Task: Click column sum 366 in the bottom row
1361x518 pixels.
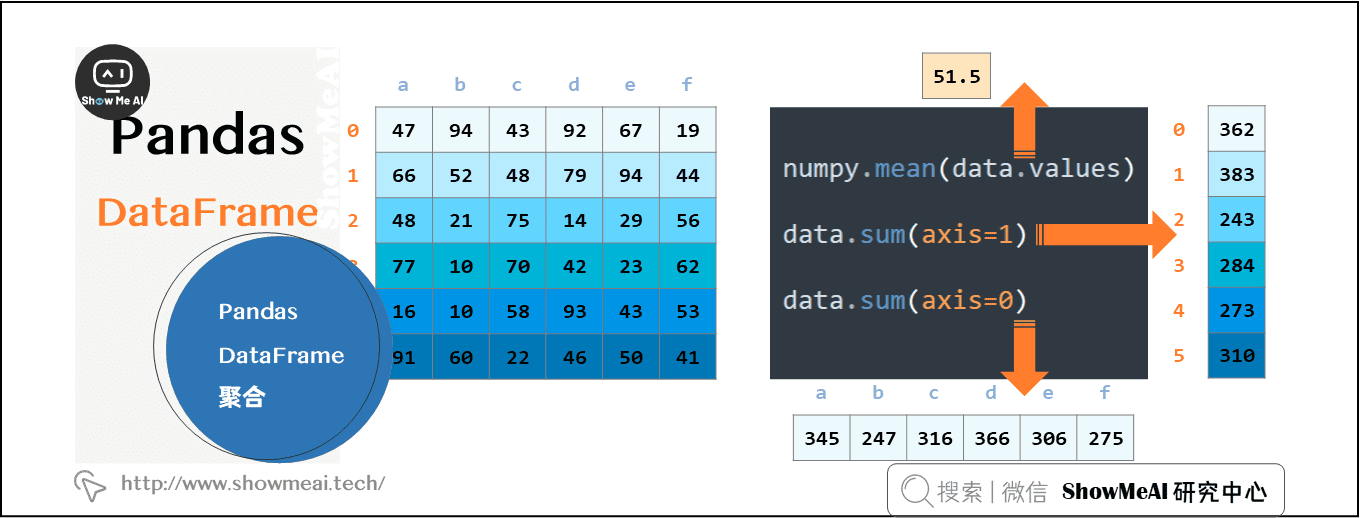Action: coord(992,438)
